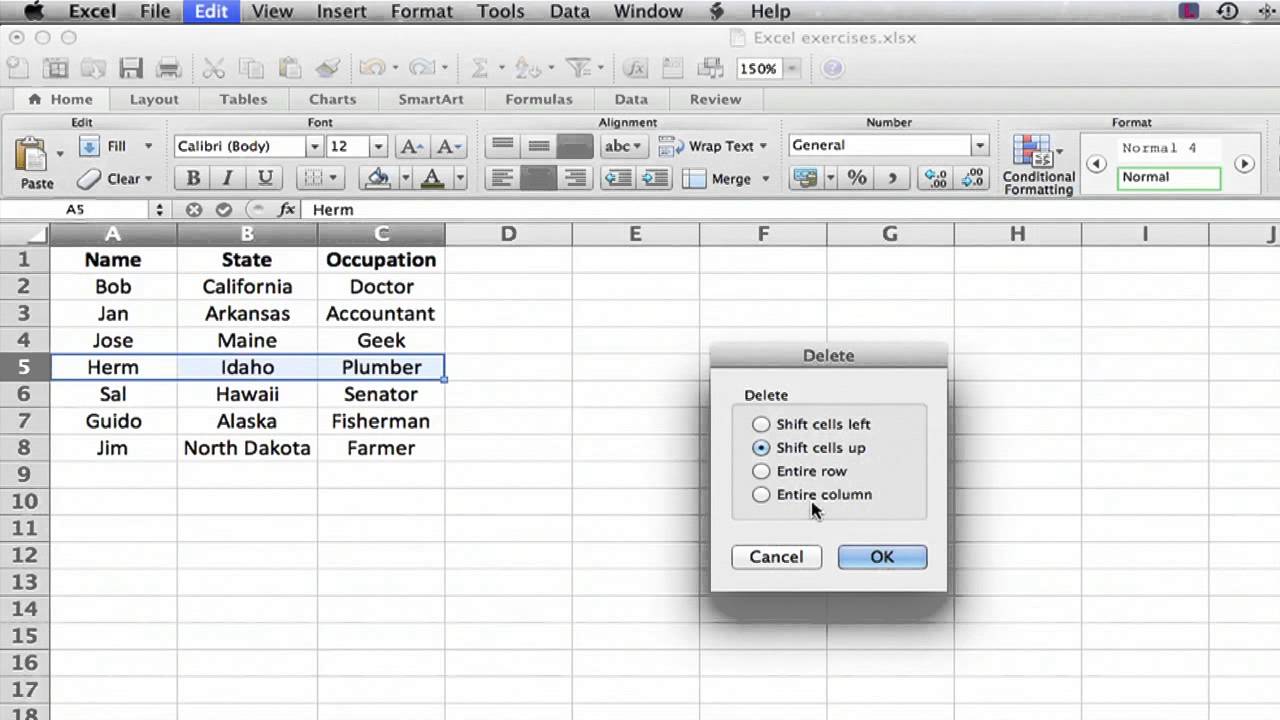This screenshot has height=720, width=1280.
Task: Cancel the formula bar entry with X icon
Action: pyautogui.click(x=193, y=210)
